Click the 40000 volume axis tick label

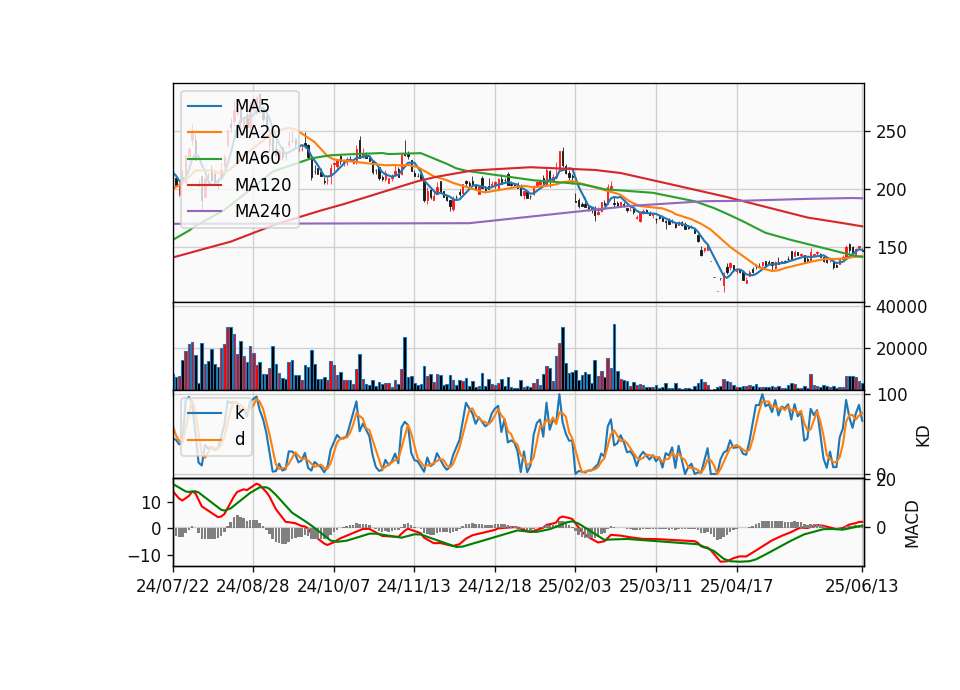901,307
